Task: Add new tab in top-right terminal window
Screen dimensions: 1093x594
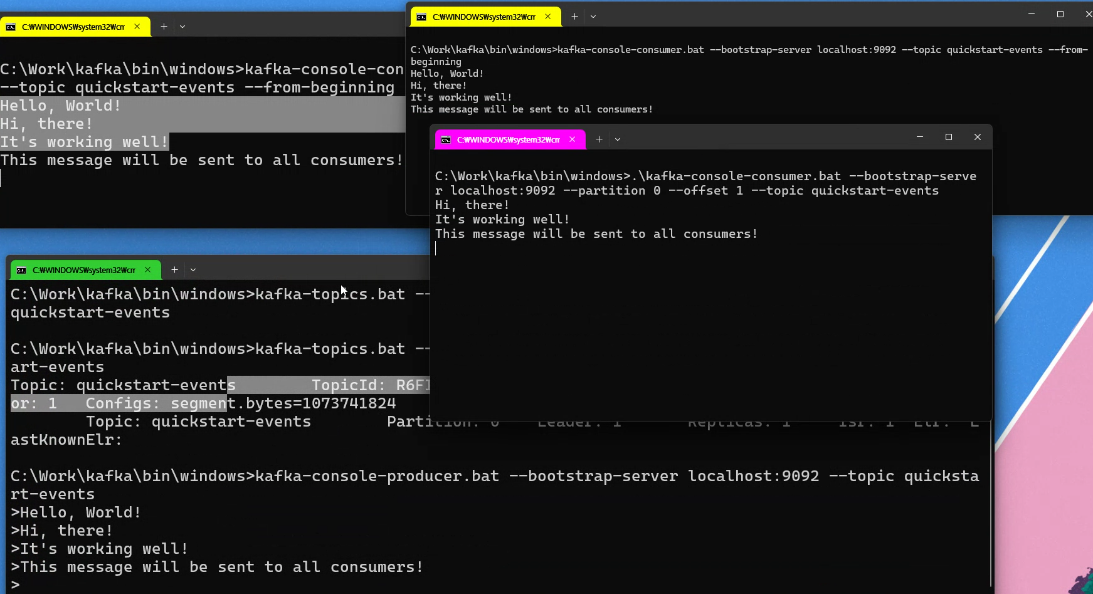Action: click(x=574, y=17)
